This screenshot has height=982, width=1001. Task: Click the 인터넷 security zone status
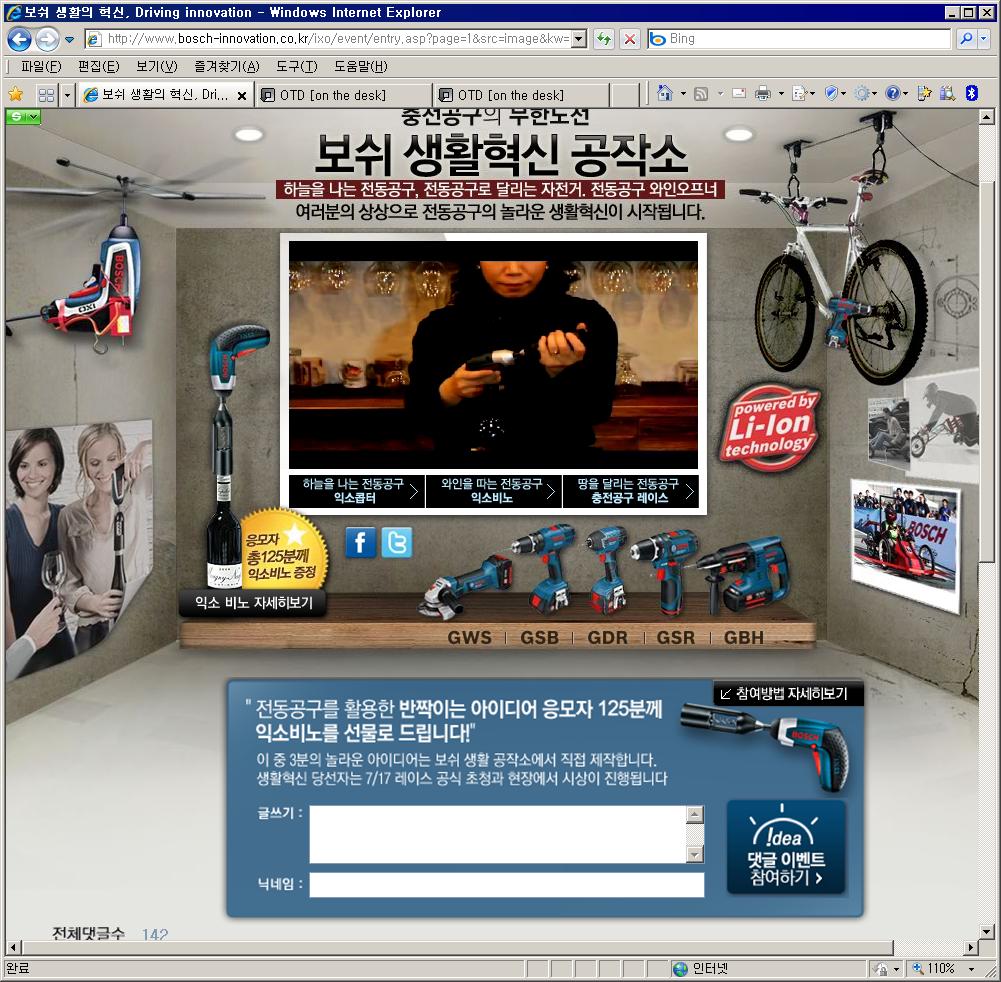pos(702,969)
